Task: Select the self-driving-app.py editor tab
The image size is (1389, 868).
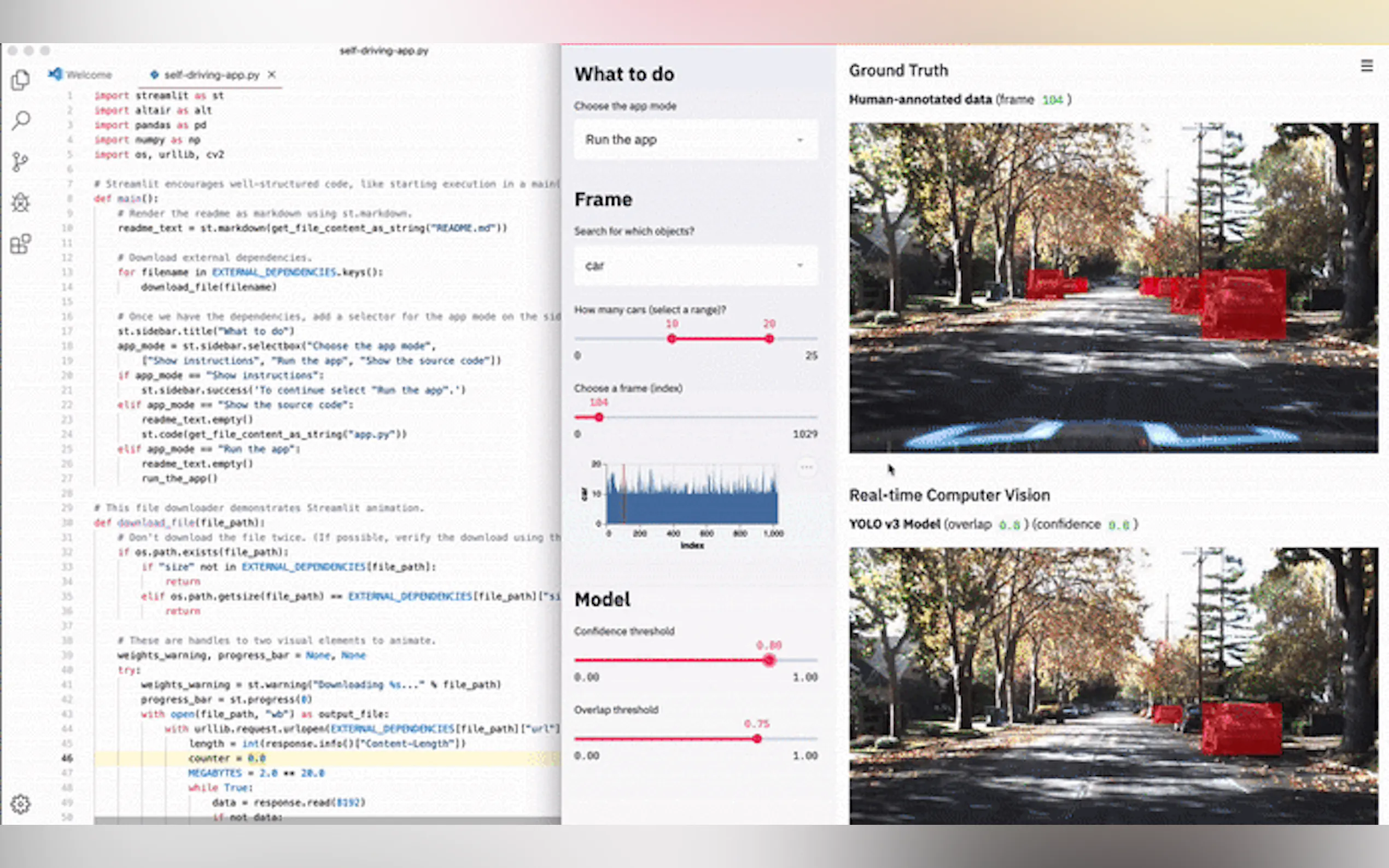Action: click(x=211, y=75)
